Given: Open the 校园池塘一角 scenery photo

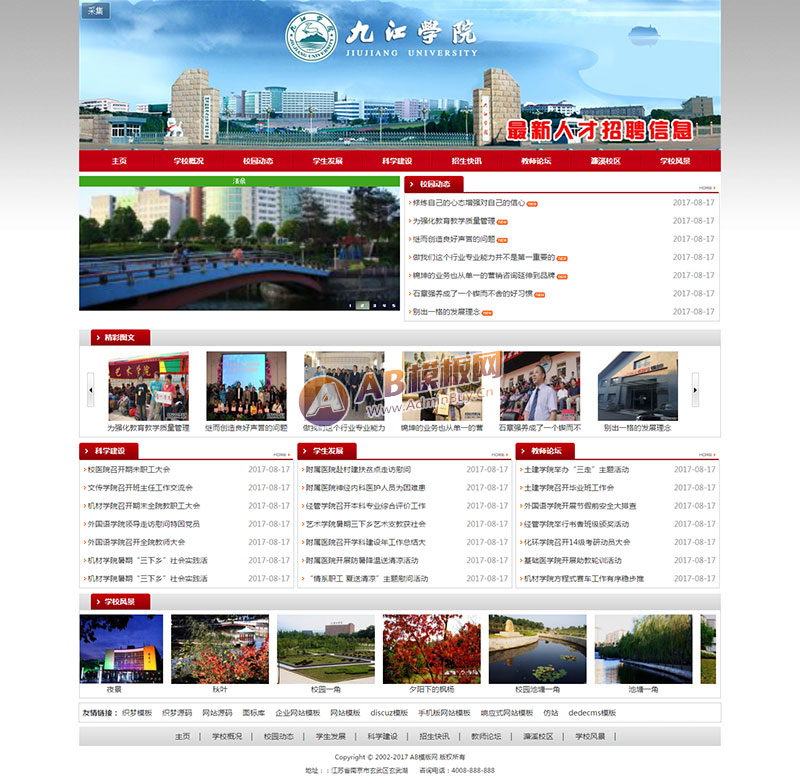Looking at the screenshot, I should pyautogui.click(x=538, y=649).
